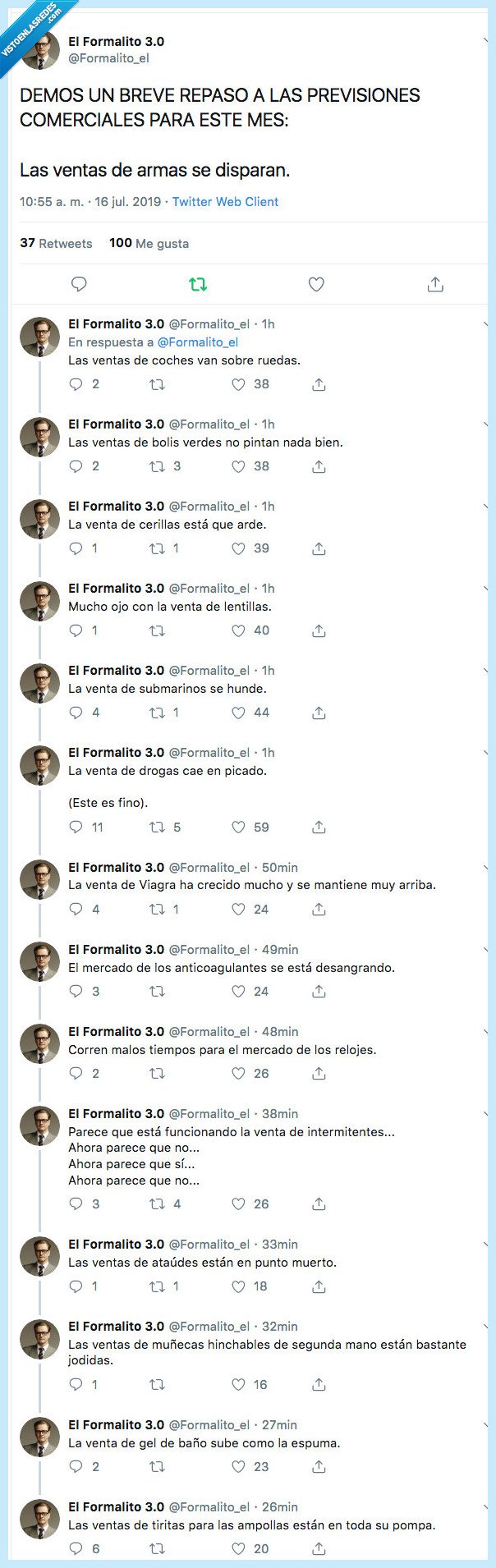Share the 'venta de lentillas' tweet
This screenshot has height=1568, width=496.
click(319, 630)
